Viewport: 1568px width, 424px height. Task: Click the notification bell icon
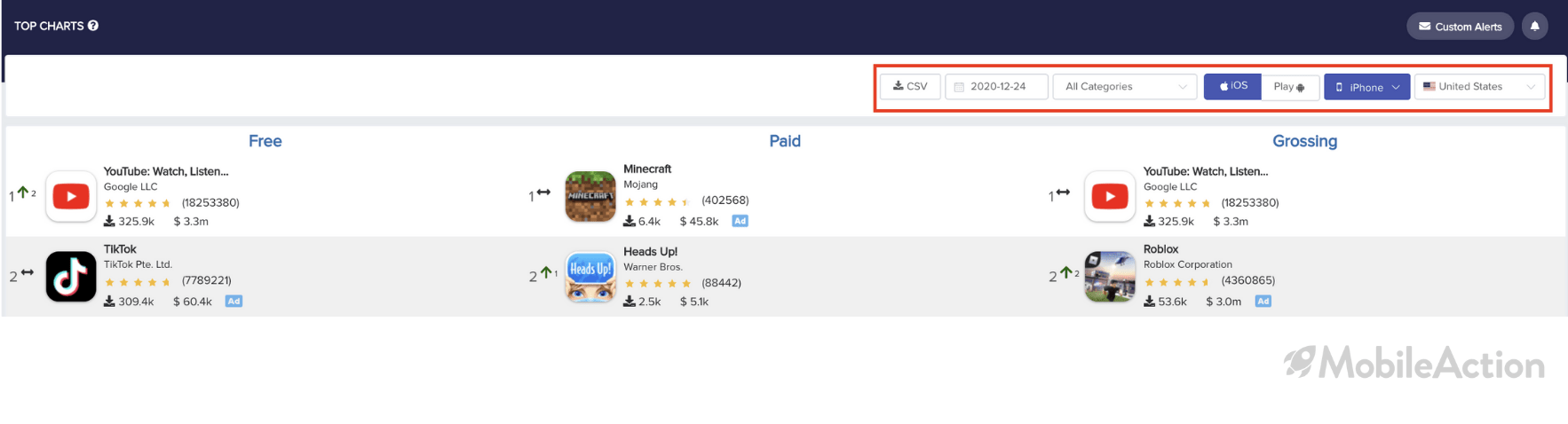click(x=1534, y=27)
